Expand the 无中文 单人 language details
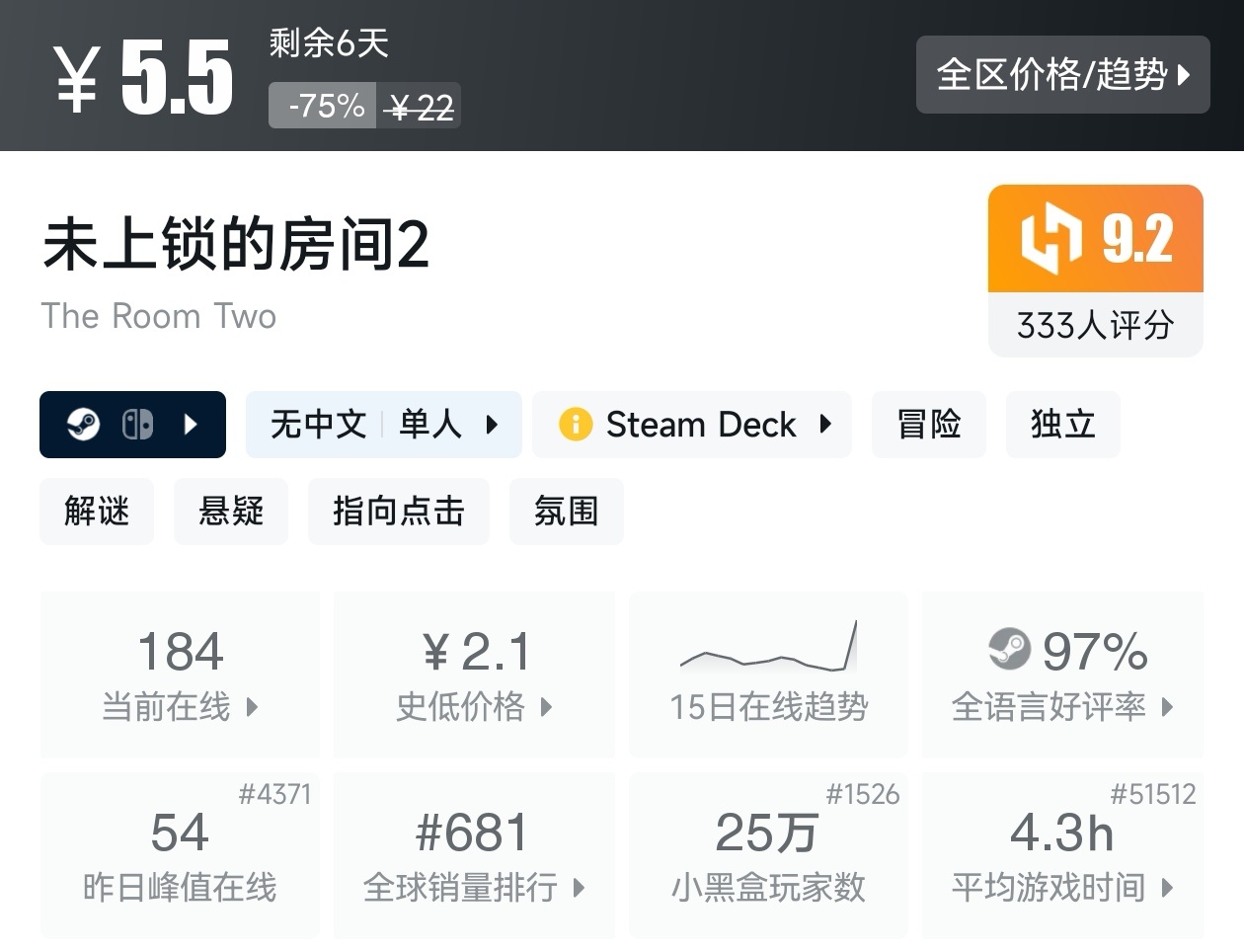Image resolution: width=1244 pixels, height=952 pixels. 383,425
